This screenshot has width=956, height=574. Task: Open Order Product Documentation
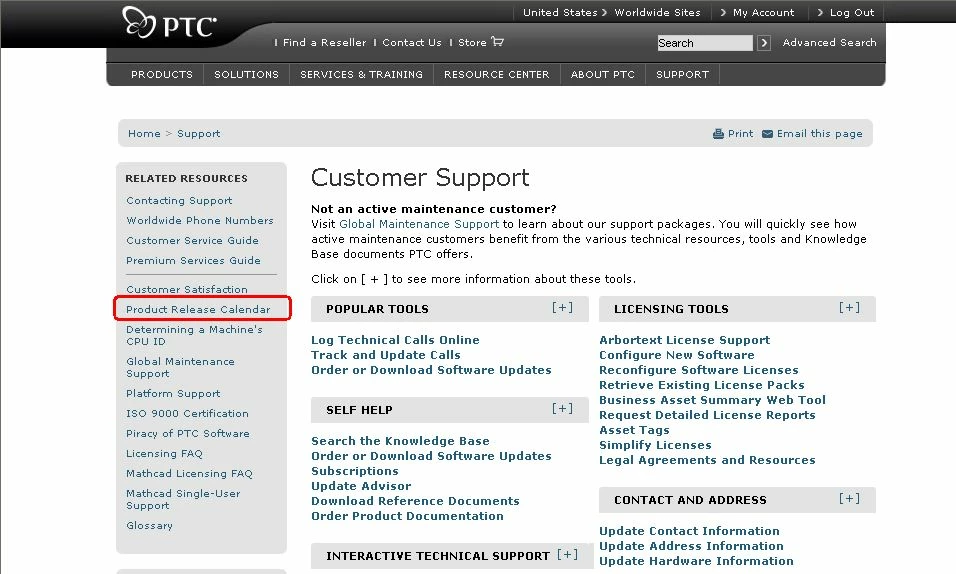pyautogui.click(x=407, y=516)
